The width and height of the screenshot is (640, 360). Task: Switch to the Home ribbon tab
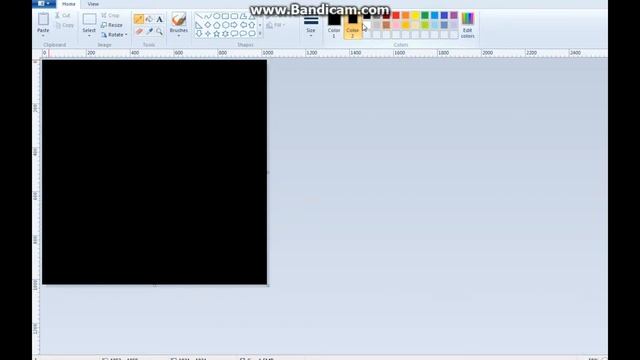[x=69, y=4]
